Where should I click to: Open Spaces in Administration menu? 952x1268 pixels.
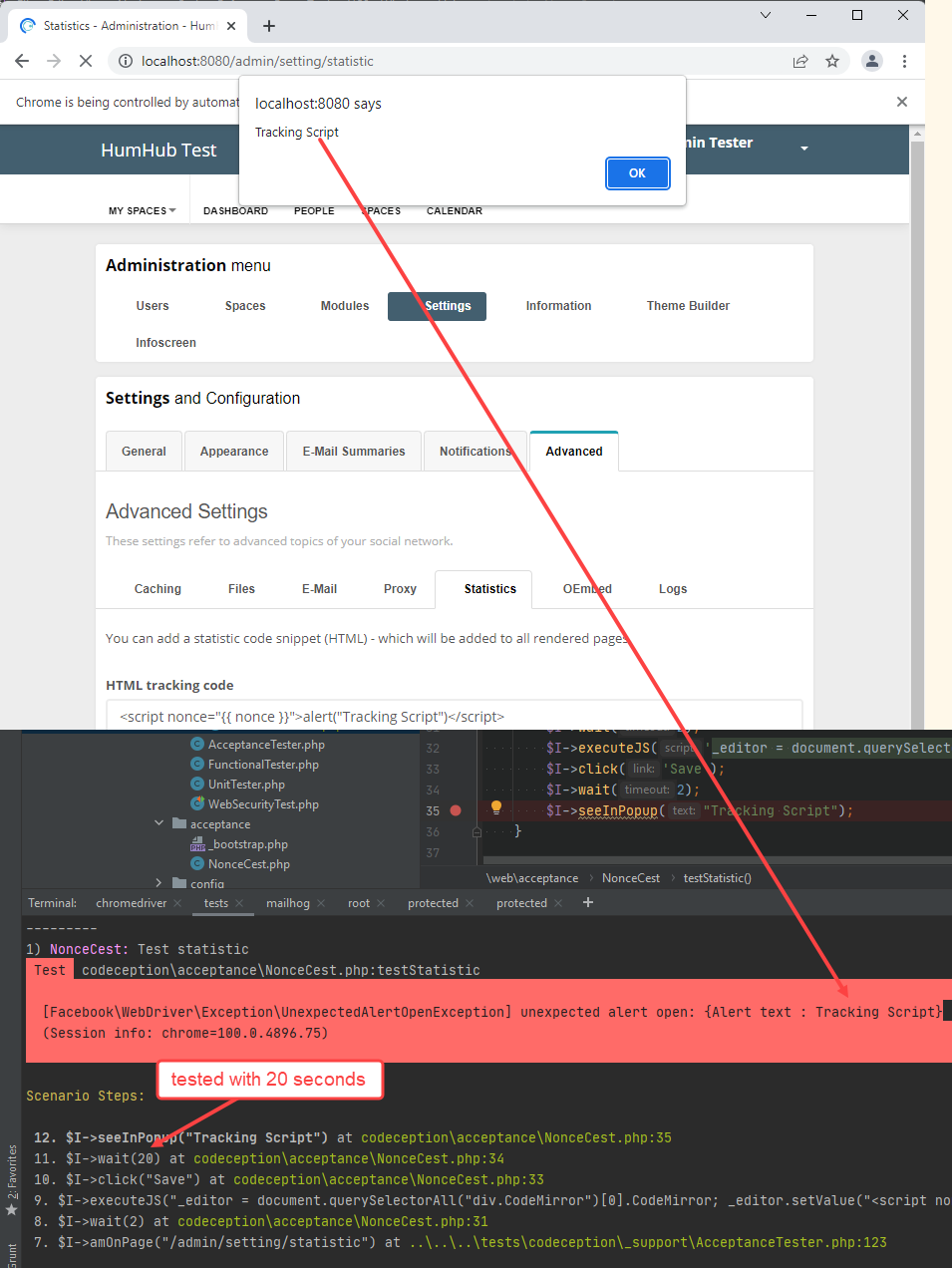point(245,306)
